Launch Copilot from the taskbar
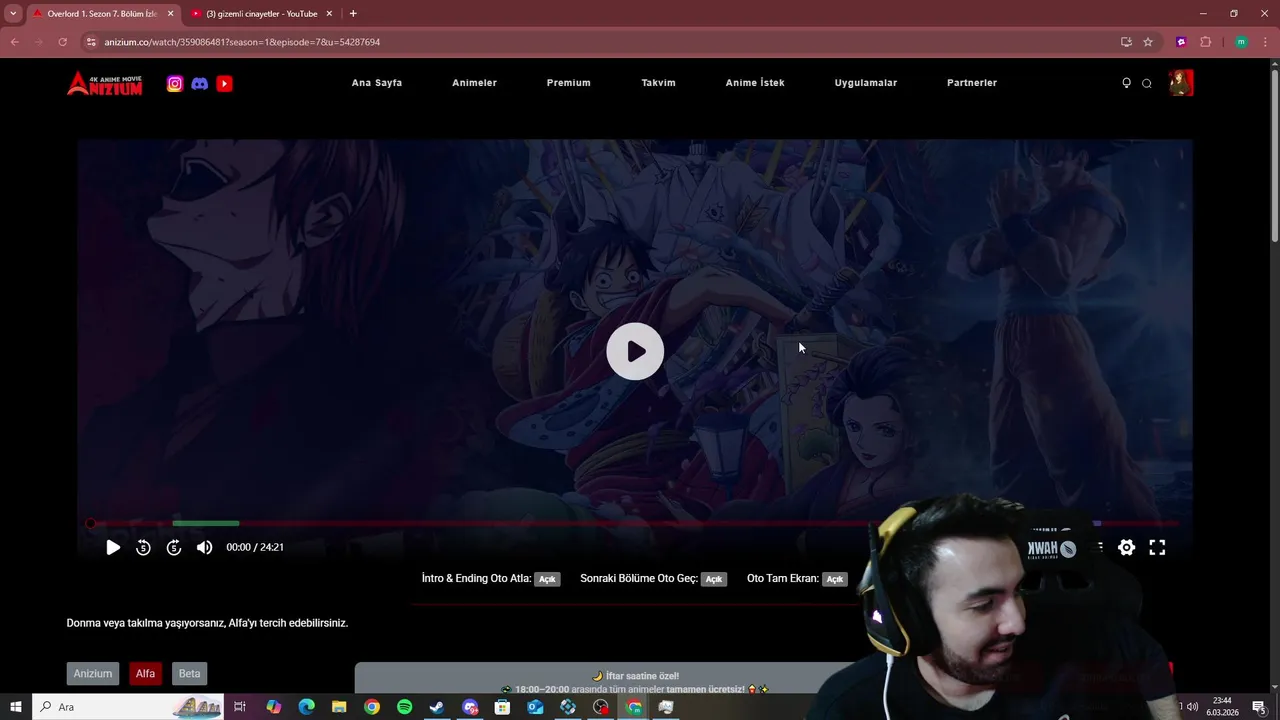The image size is (1280, 720). tap(274, 707)
